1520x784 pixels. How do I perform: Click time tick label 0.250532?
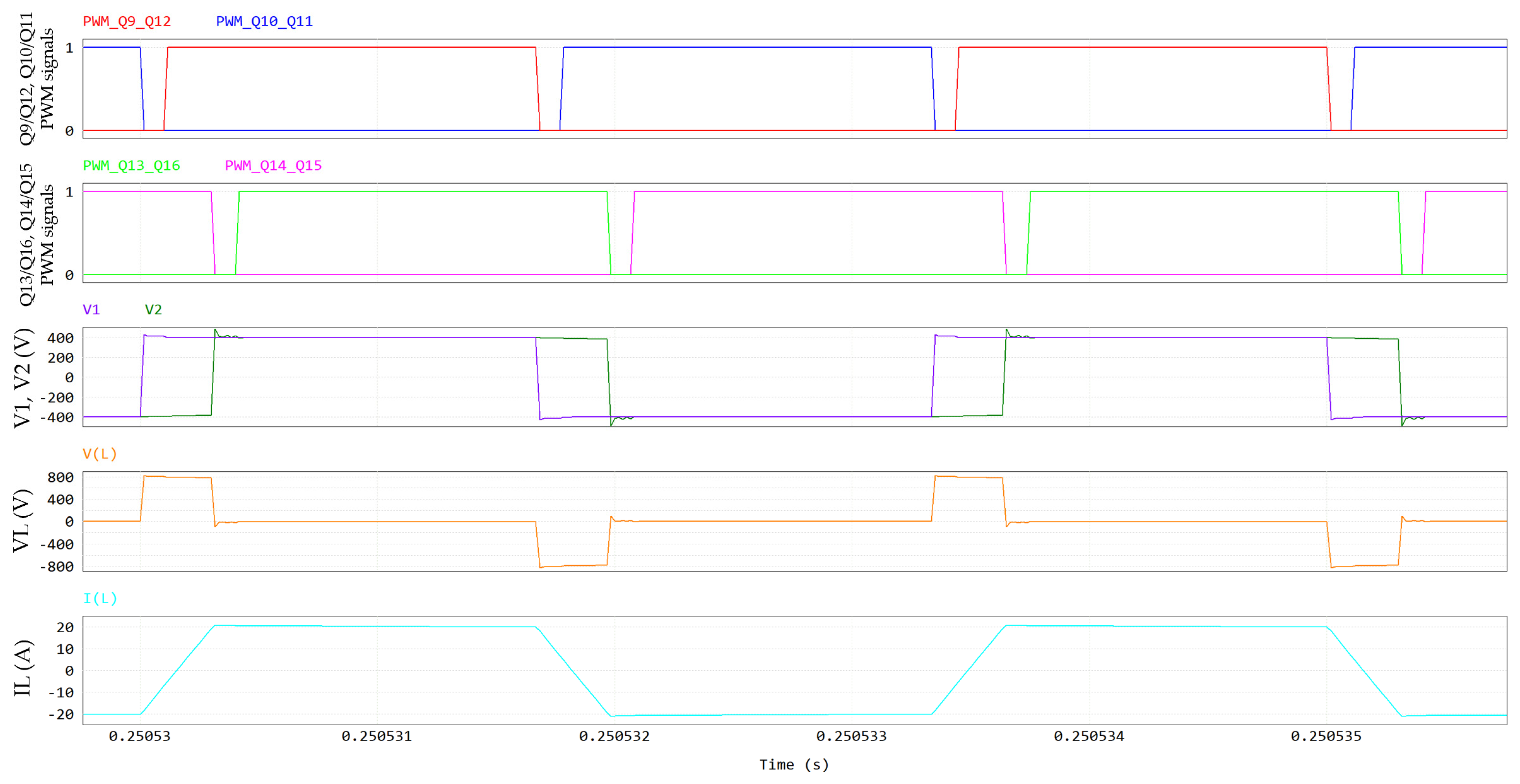613,736
